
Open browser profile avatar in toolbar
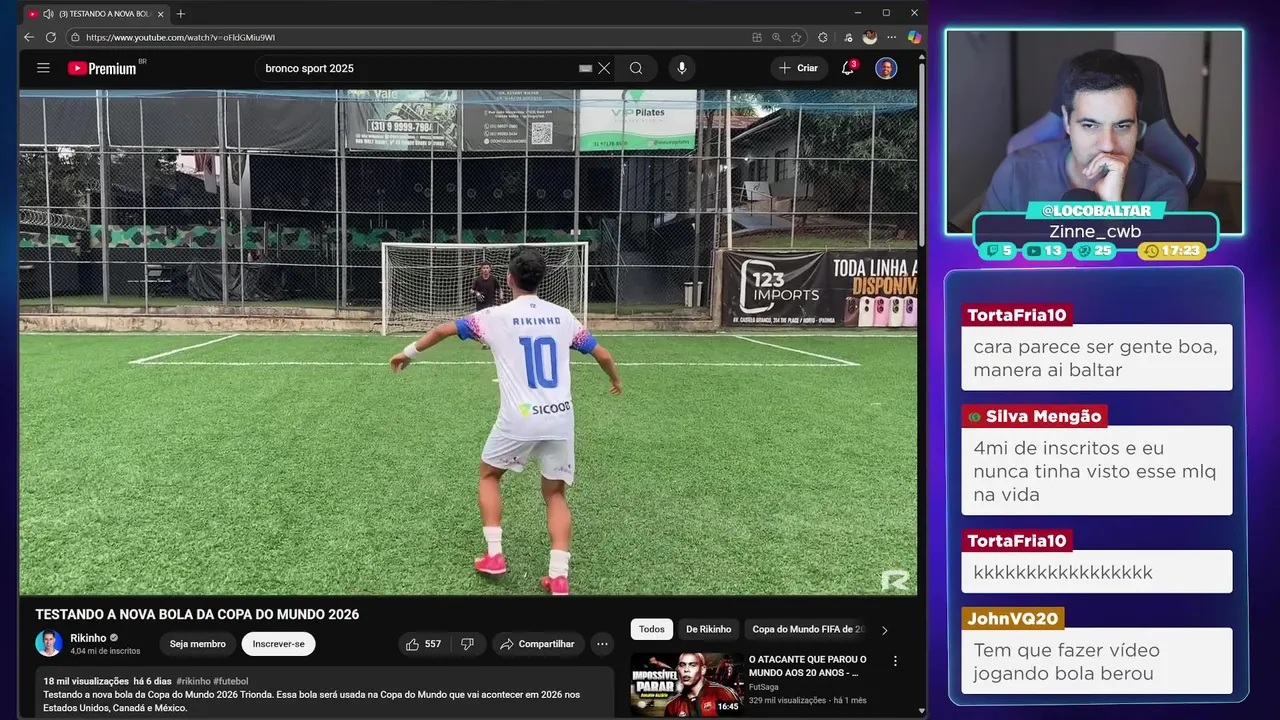[870, 37]
